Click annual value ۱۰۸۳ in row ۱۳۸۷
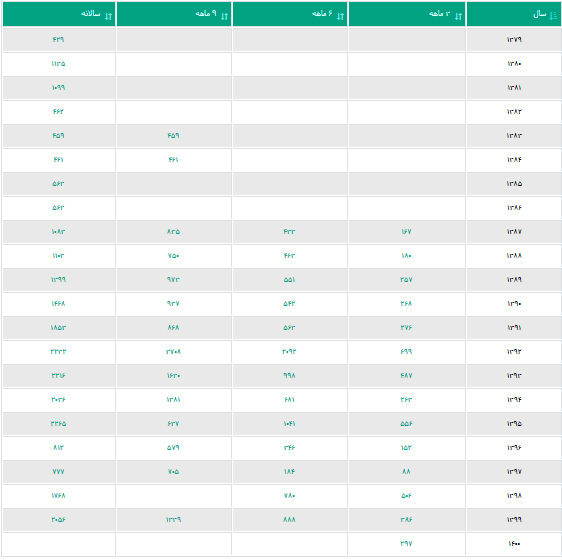 (58, 232)
